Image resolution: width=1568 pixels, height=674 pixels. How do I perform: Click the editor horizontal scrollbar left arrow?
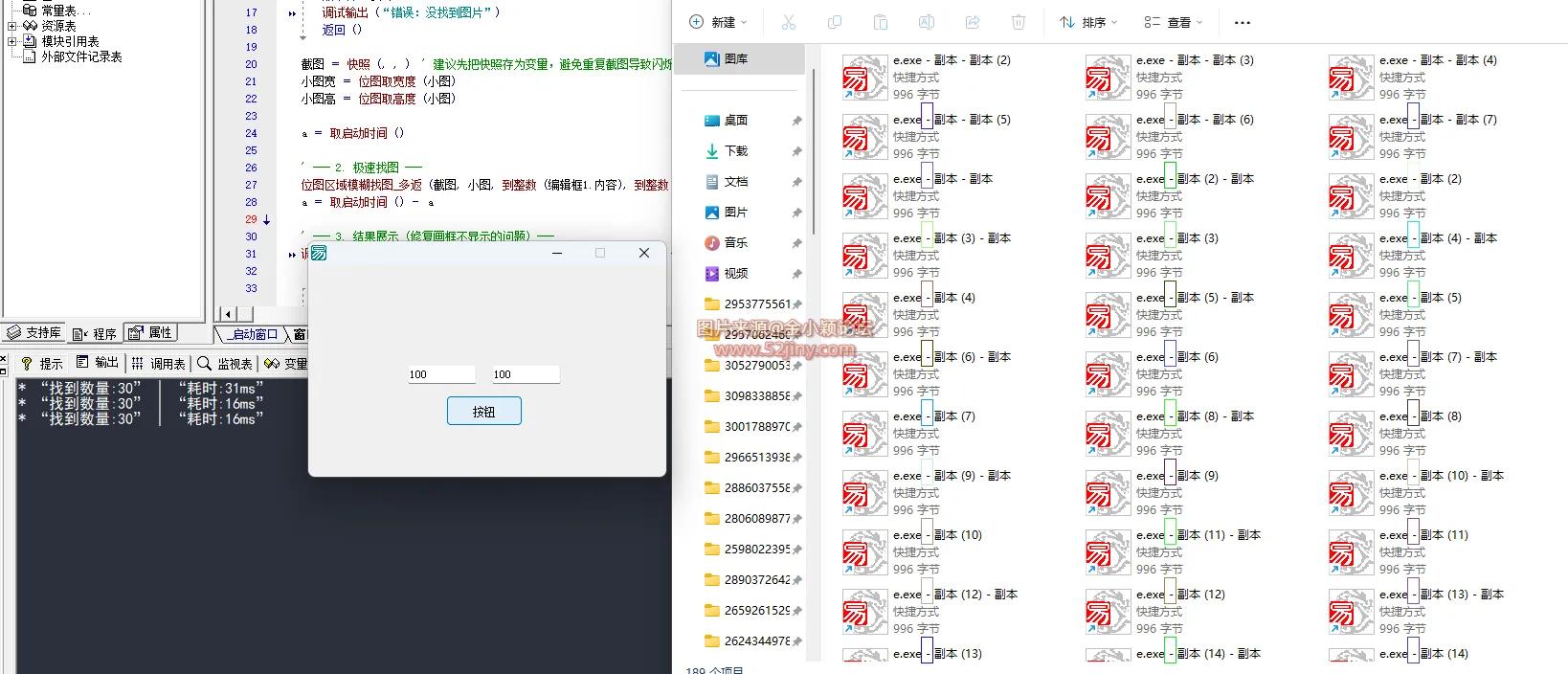[x=228, y=313]
